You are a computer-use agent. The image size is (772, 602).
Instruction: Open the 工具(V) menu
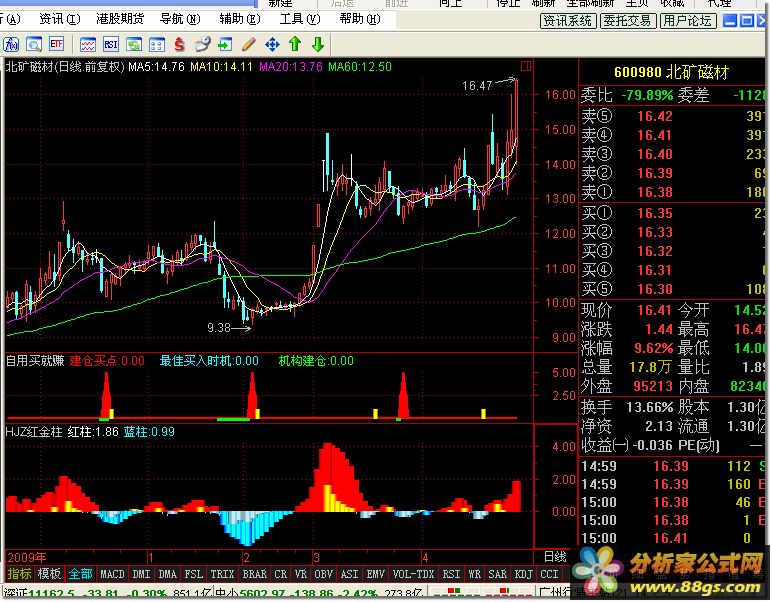300,19
